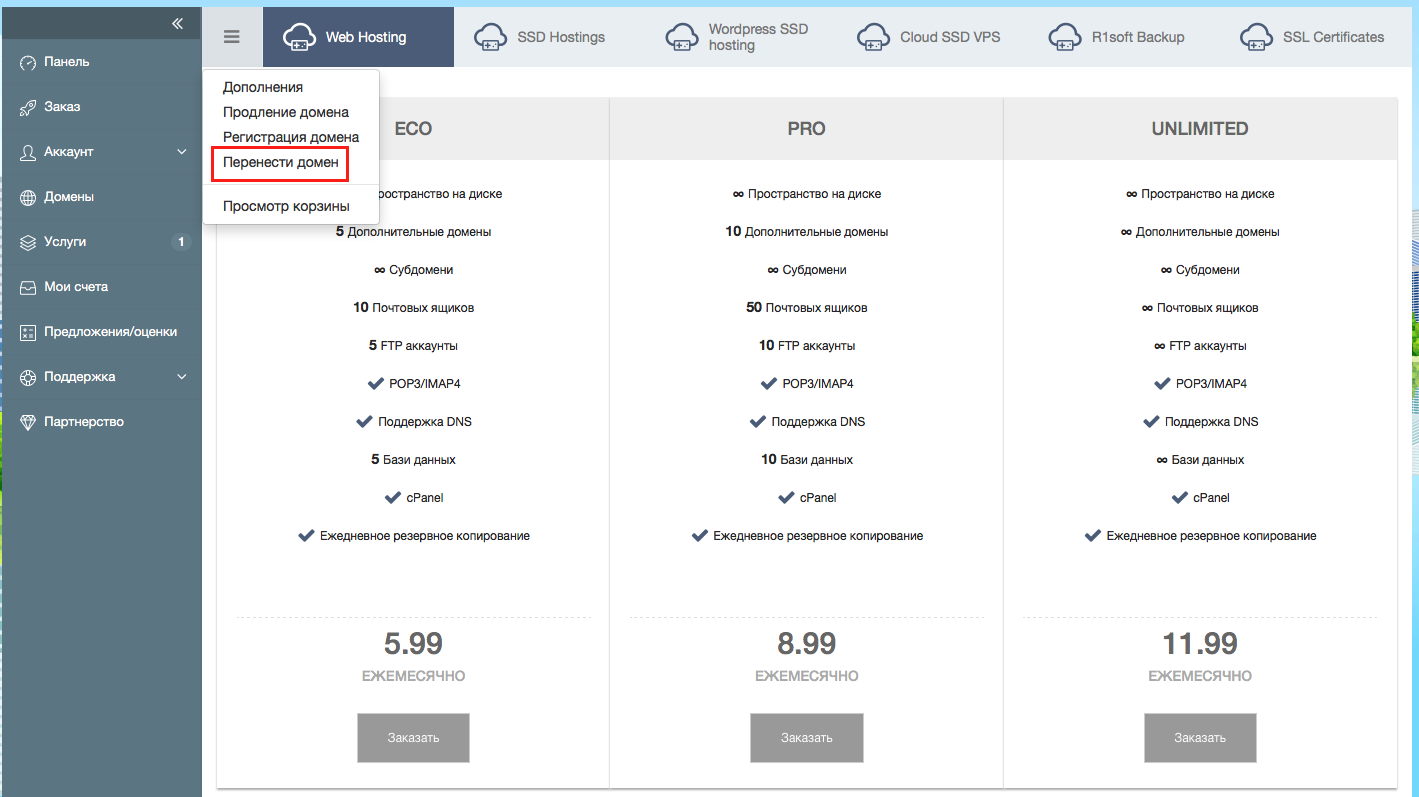The height and width of the screenshot is (797, 1419).
Task: Click the Домены globe icon
Action: pyautogui.click(x=27, y=197)
